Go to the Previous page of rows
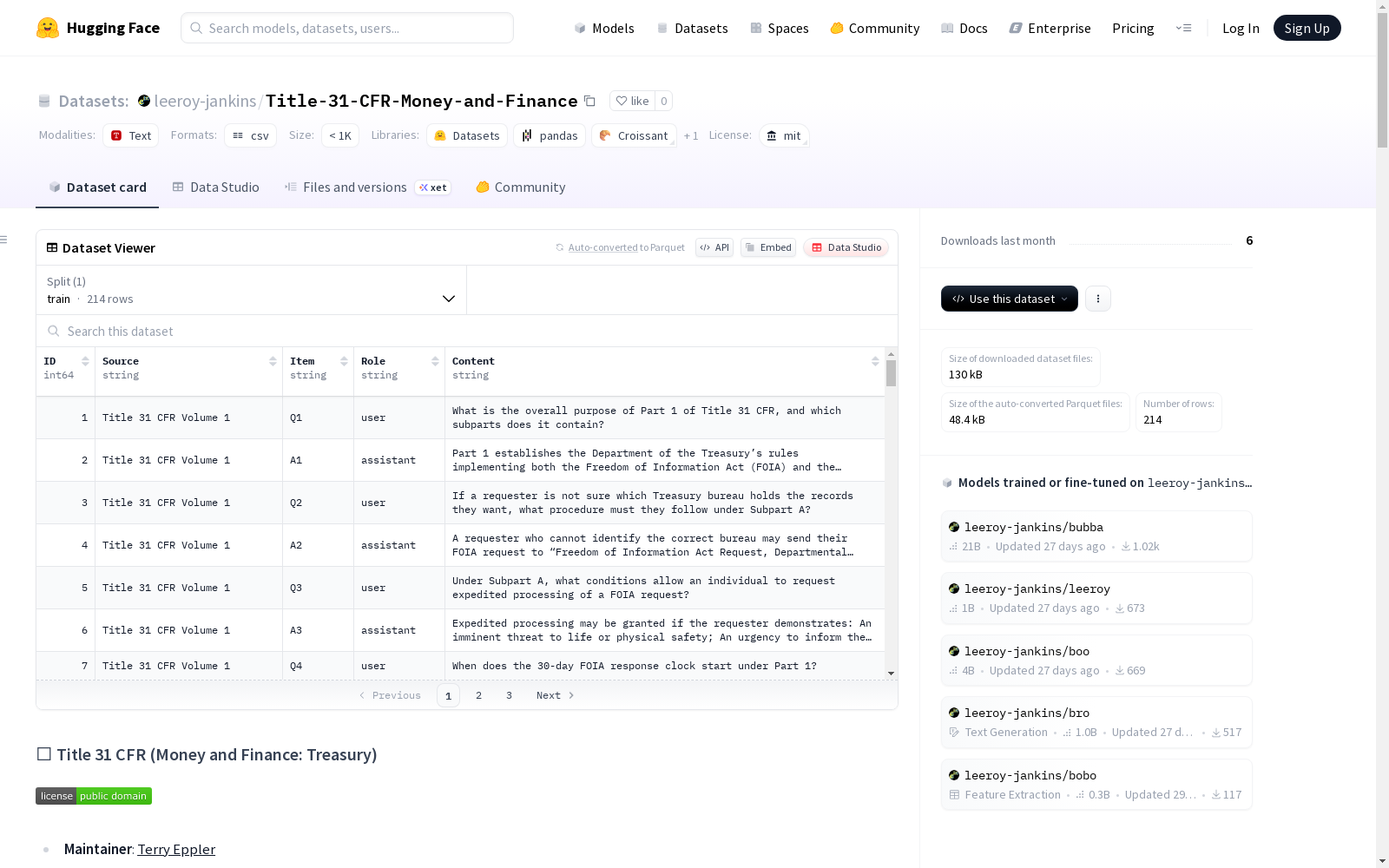The width and height of the screenshot is (1389, 868). click(x=390, y=695)
